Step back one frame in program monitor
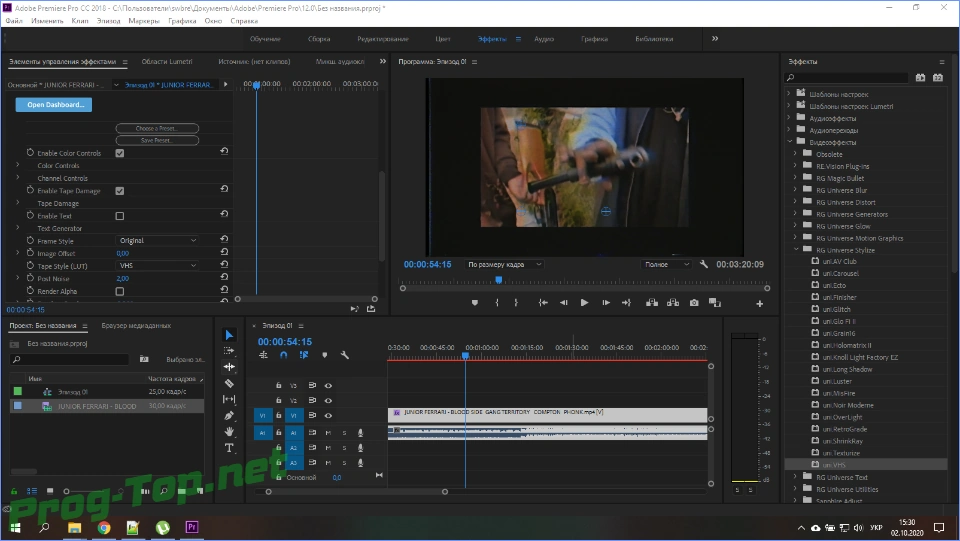 pos(563,302)
